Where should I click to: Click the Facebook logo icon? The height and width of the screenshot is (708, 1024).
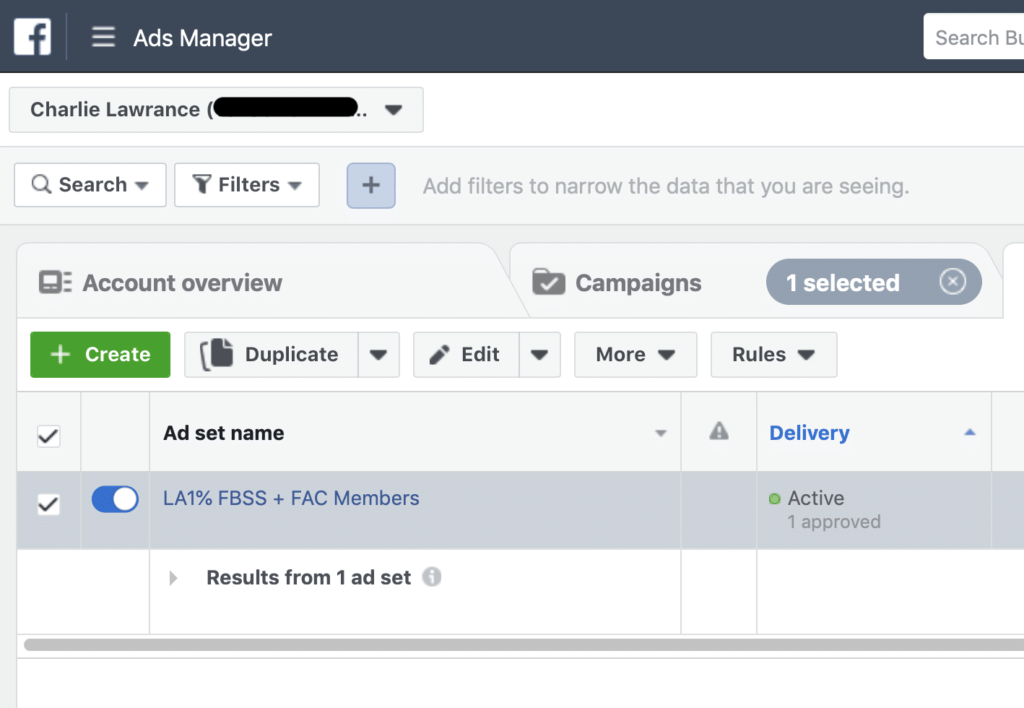tap(32, 37)
